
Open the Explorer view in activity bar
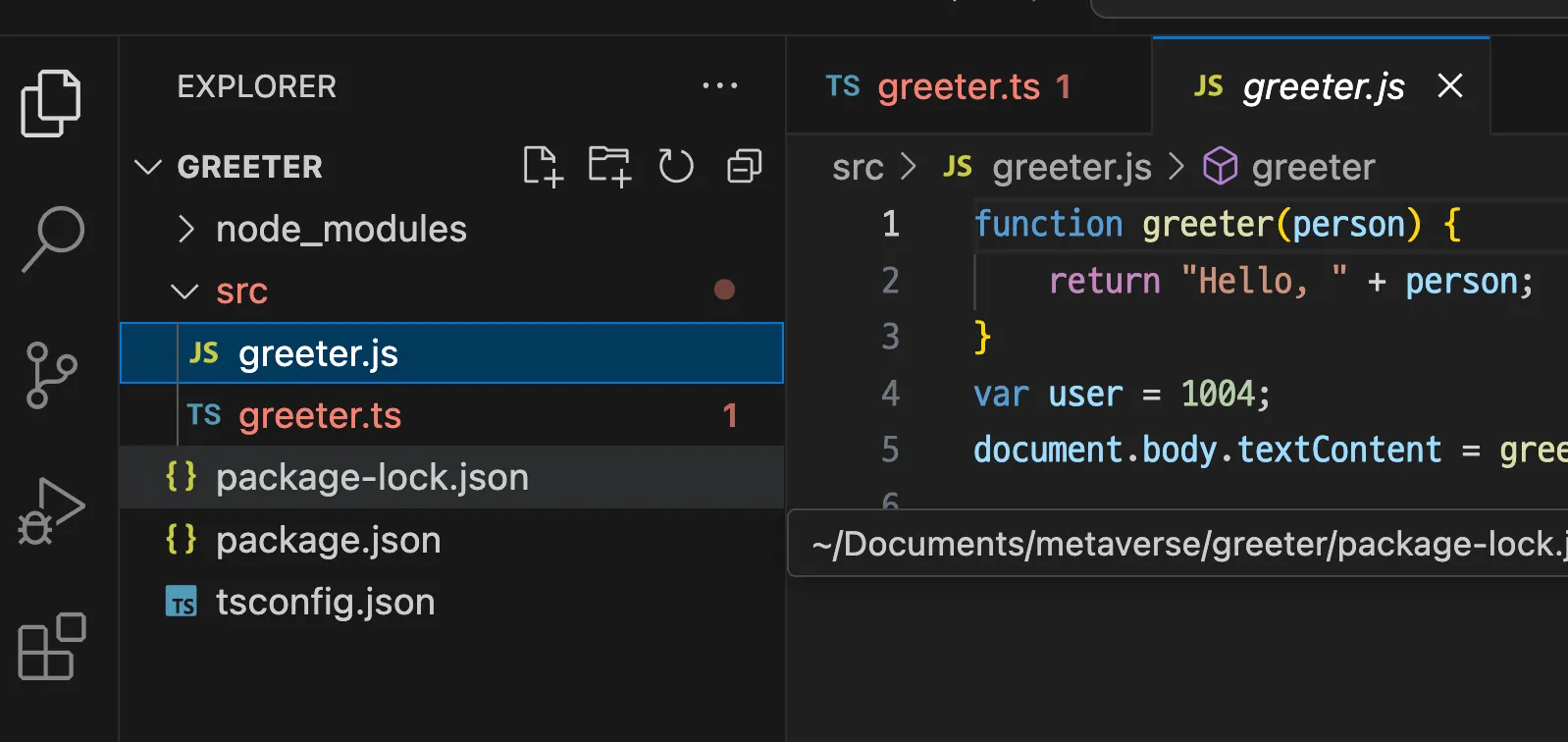(51, 103)
